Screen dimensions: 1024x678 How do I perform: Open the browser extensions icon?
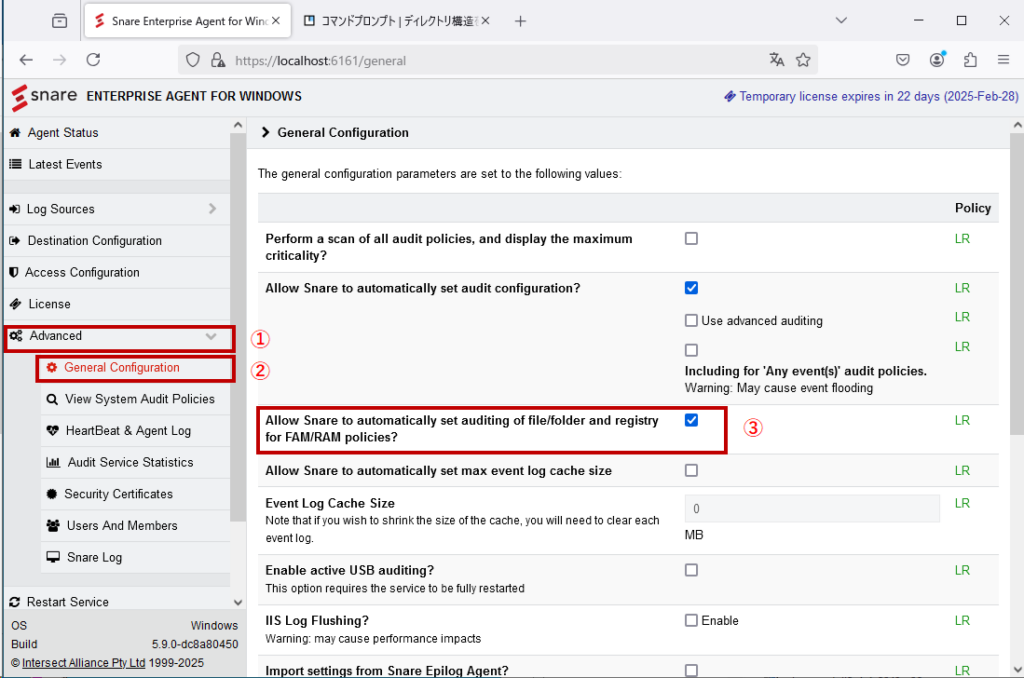pos(970,60)
